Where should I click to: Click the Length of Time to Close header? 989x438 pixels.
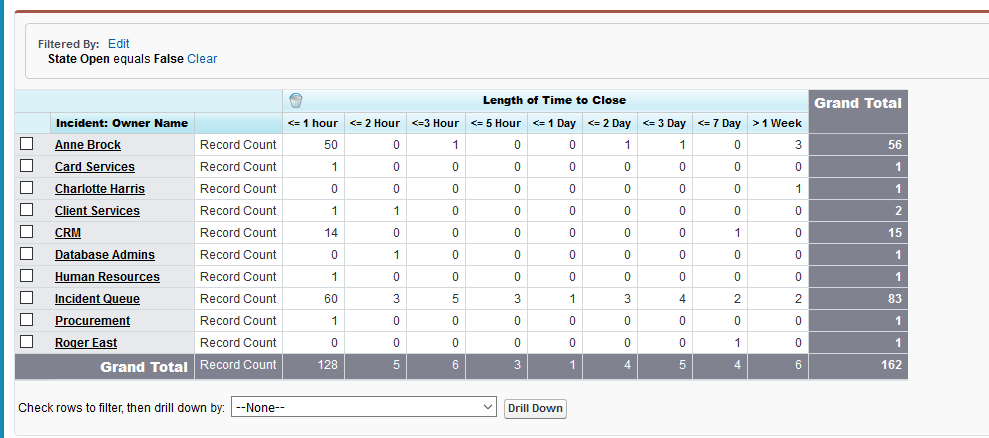pyautogui.click(x=554, y=100)
